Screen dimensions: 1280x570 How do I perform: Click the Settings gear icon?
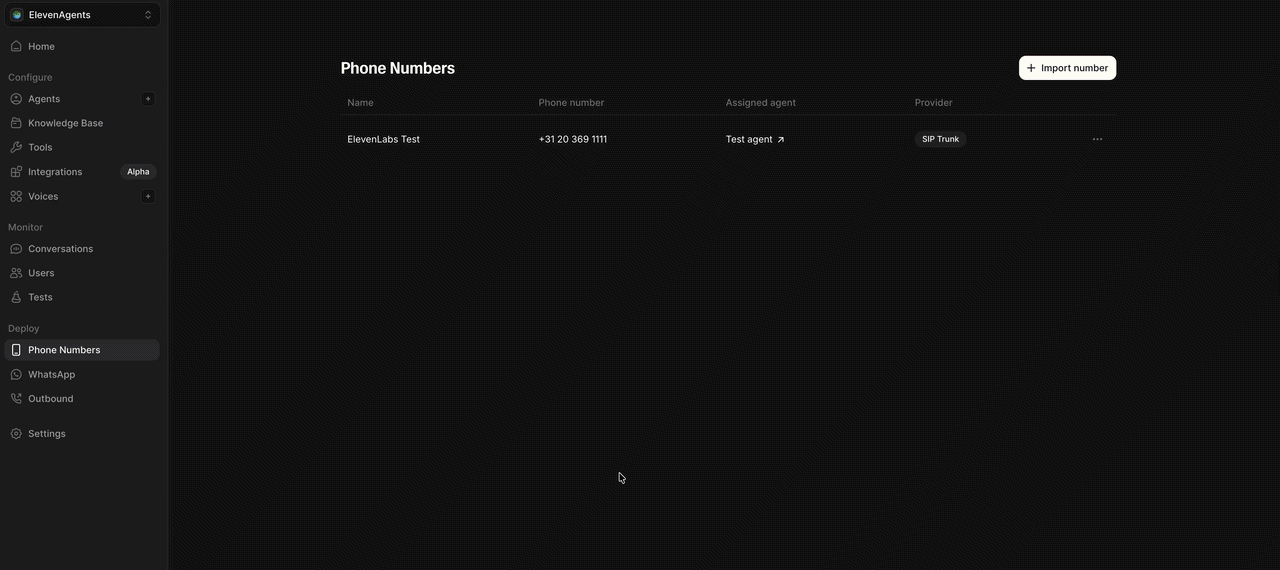[16, 434]
